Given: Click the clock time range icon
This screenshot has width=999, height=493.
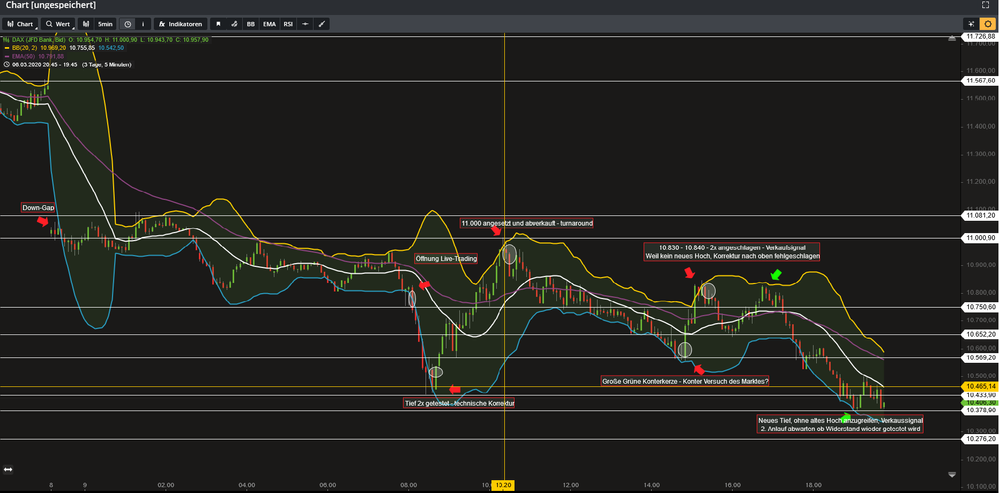Looking at the screenshot, I should (127, 23).
